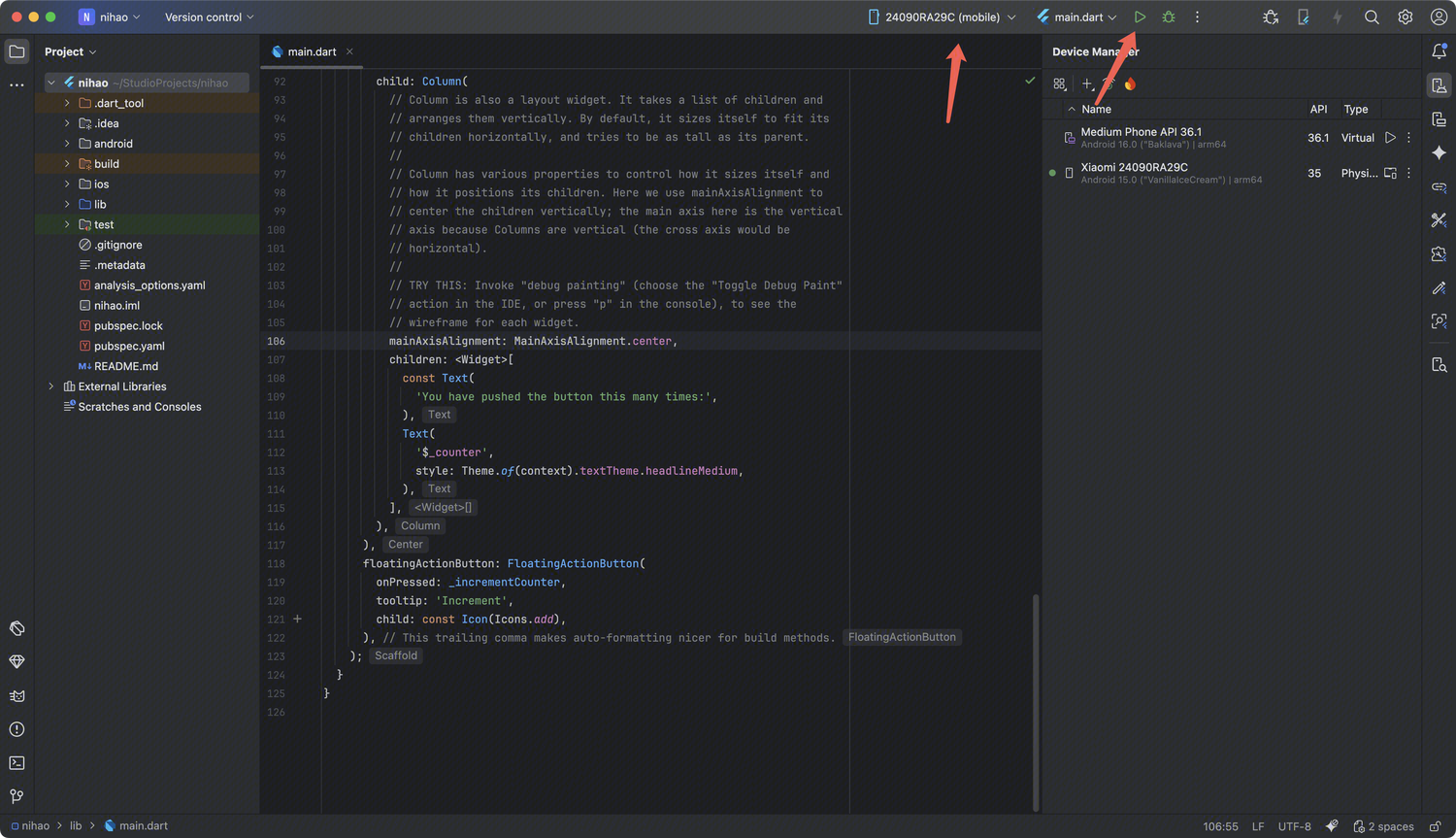
Task: Click the Firebase flame icon in Device Manager
Action: pyautogui.click(x=1130, y=84)
